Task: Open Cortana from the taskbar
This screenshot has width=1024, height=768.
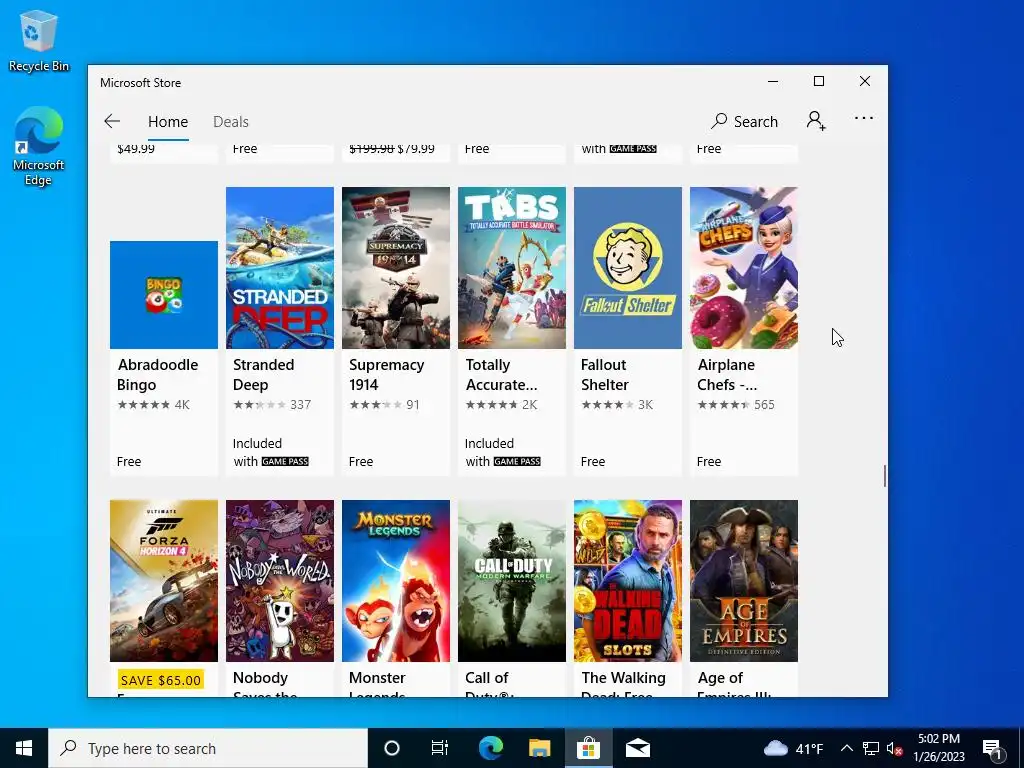Action: (x=392, y=748)
